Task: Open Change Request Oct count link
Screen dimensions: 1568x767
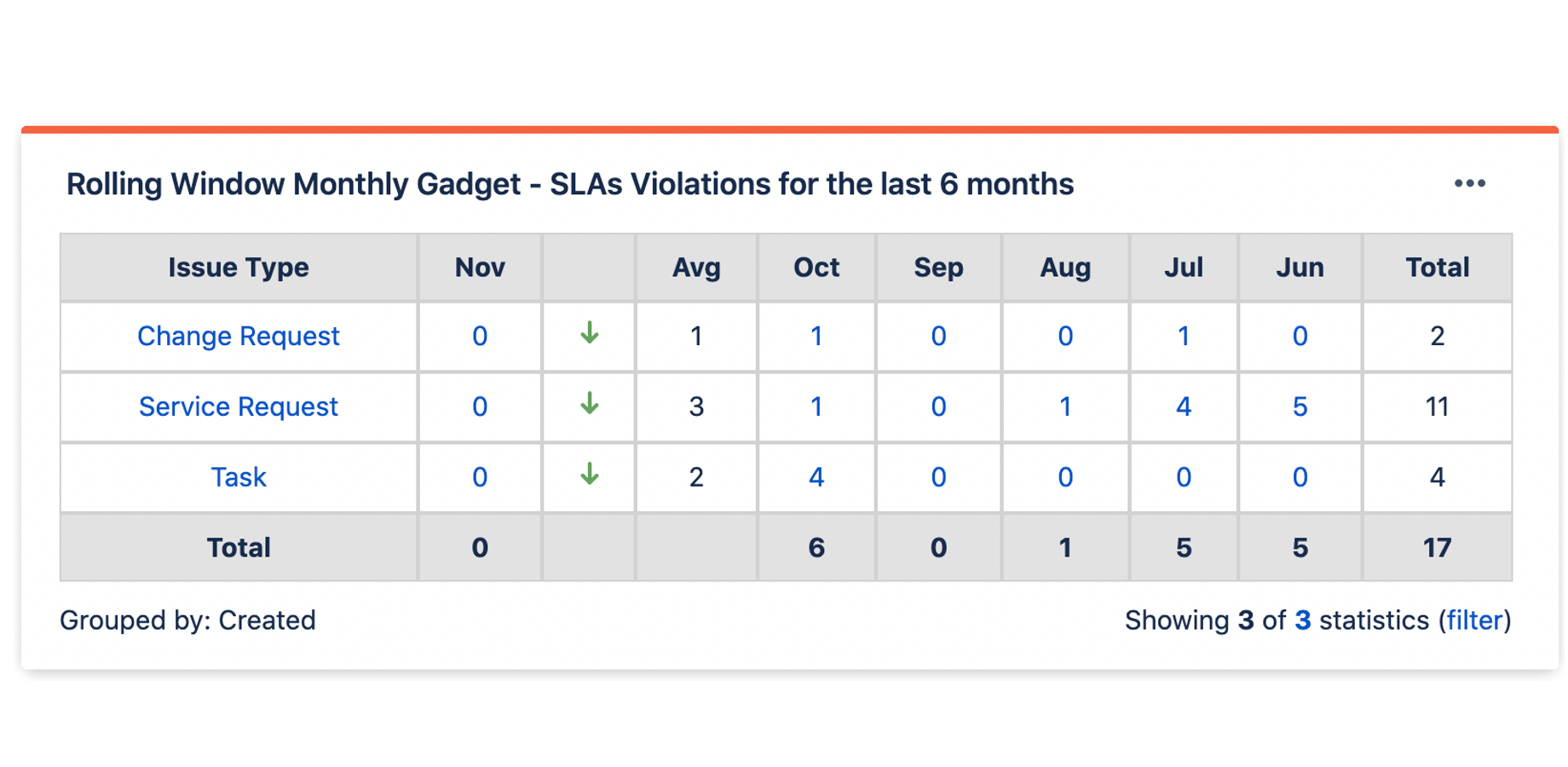Action: pyautogui.click(x=816, y=337)
